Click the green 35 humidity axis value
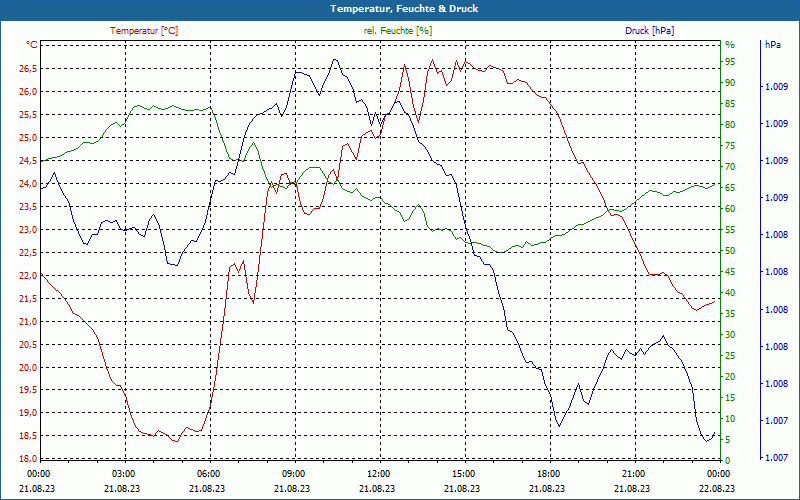Viewport: 800px width, 500px height. pyautogui.click(x=730, y=314)
